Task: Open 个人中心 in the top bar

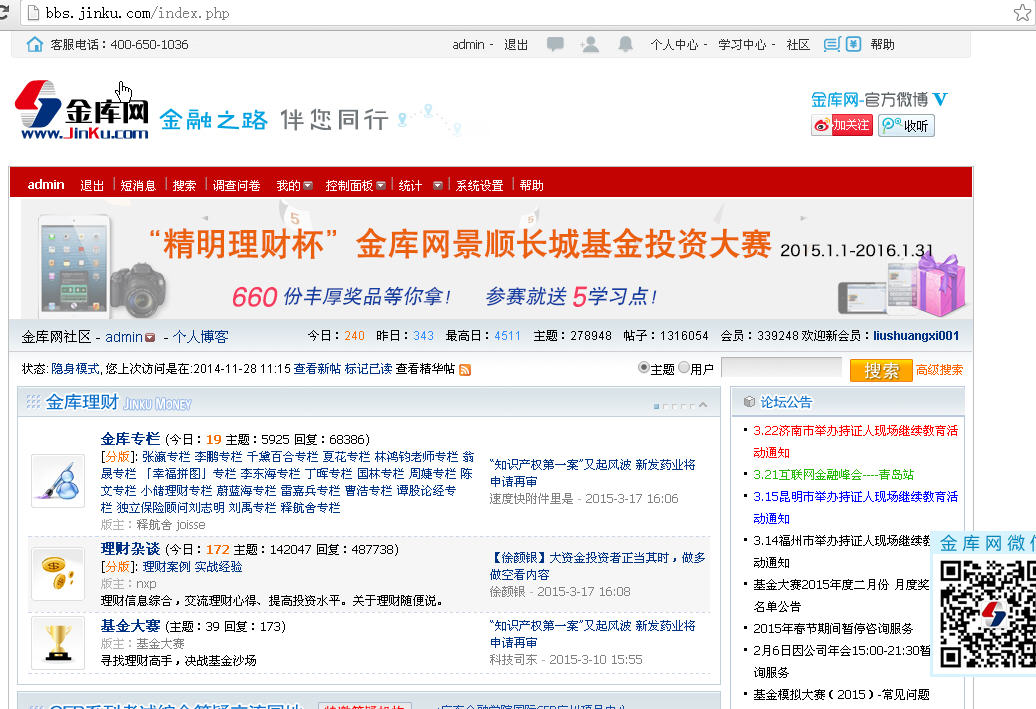Action: [674, 44]
